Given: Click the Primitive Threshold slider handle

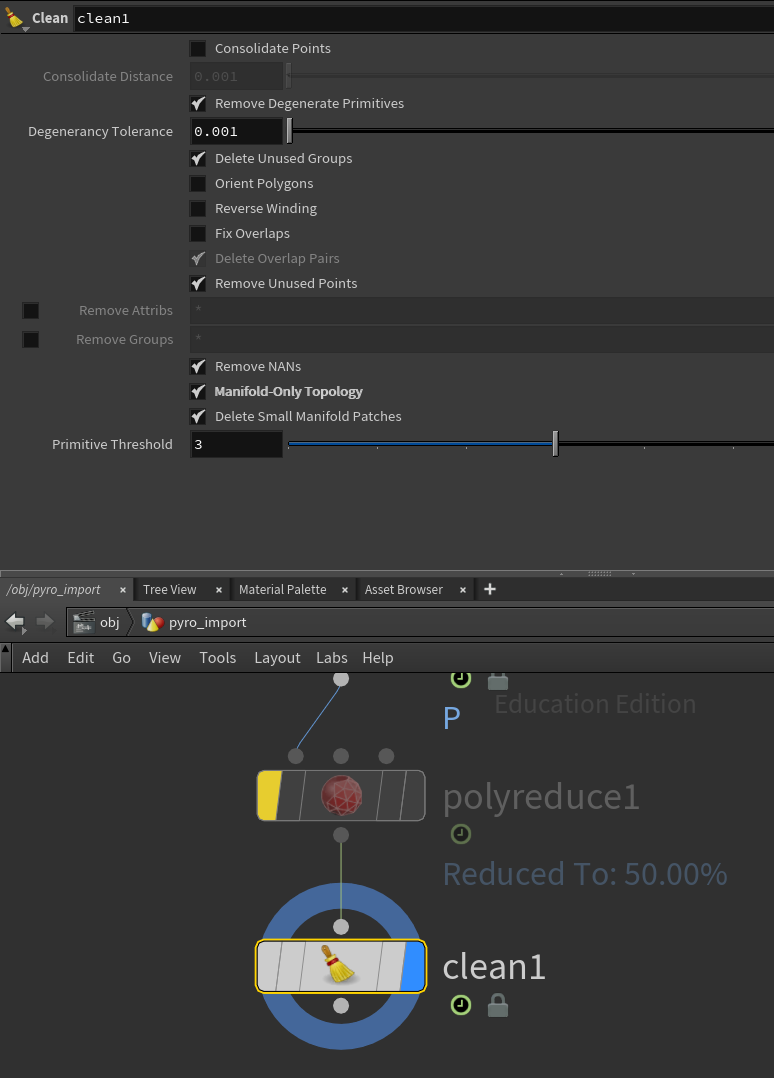Looking at the screenshot, I should [555, 444].
